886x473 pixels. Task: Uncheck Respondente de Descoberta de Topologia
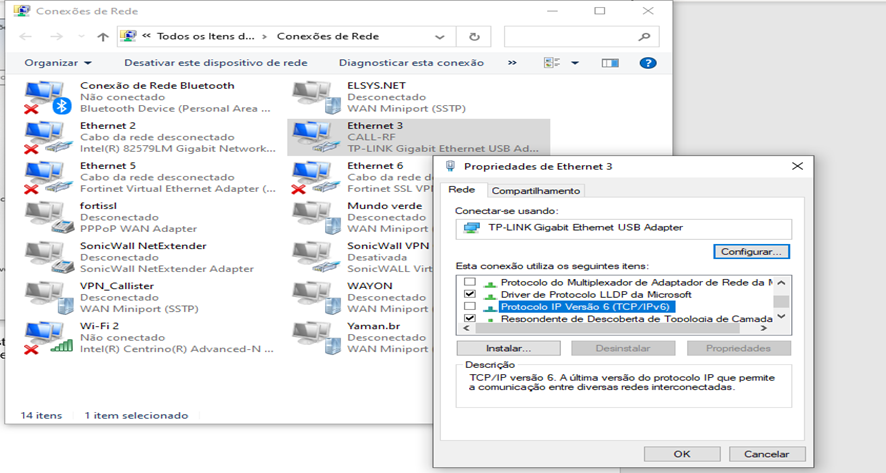pyautogui.click(x=470, y=318)
